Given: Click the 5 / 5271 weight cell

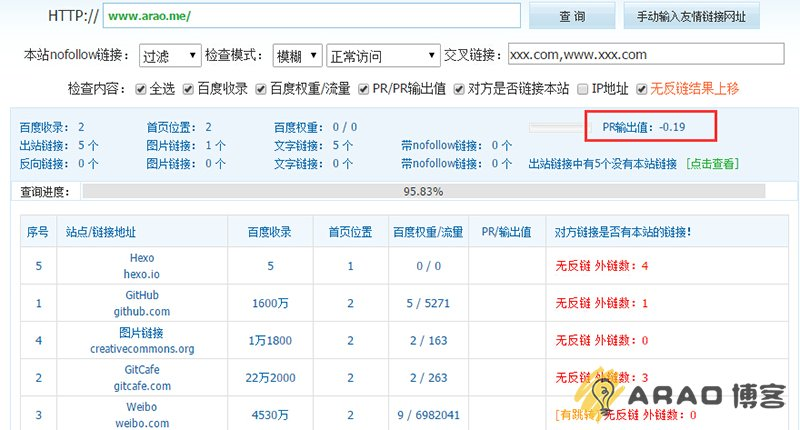Looking at the screenshot, I should coord(428,303).
